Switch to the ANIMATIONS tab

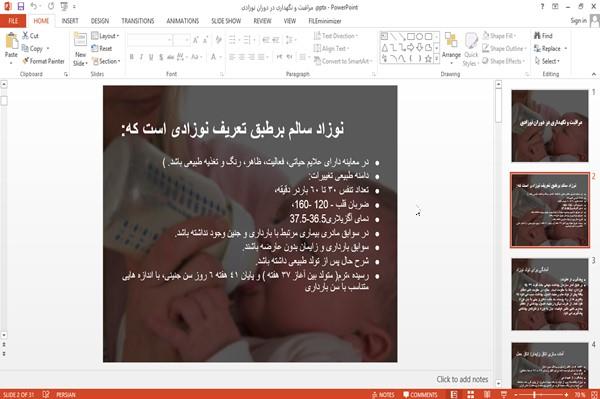(183, 21)
